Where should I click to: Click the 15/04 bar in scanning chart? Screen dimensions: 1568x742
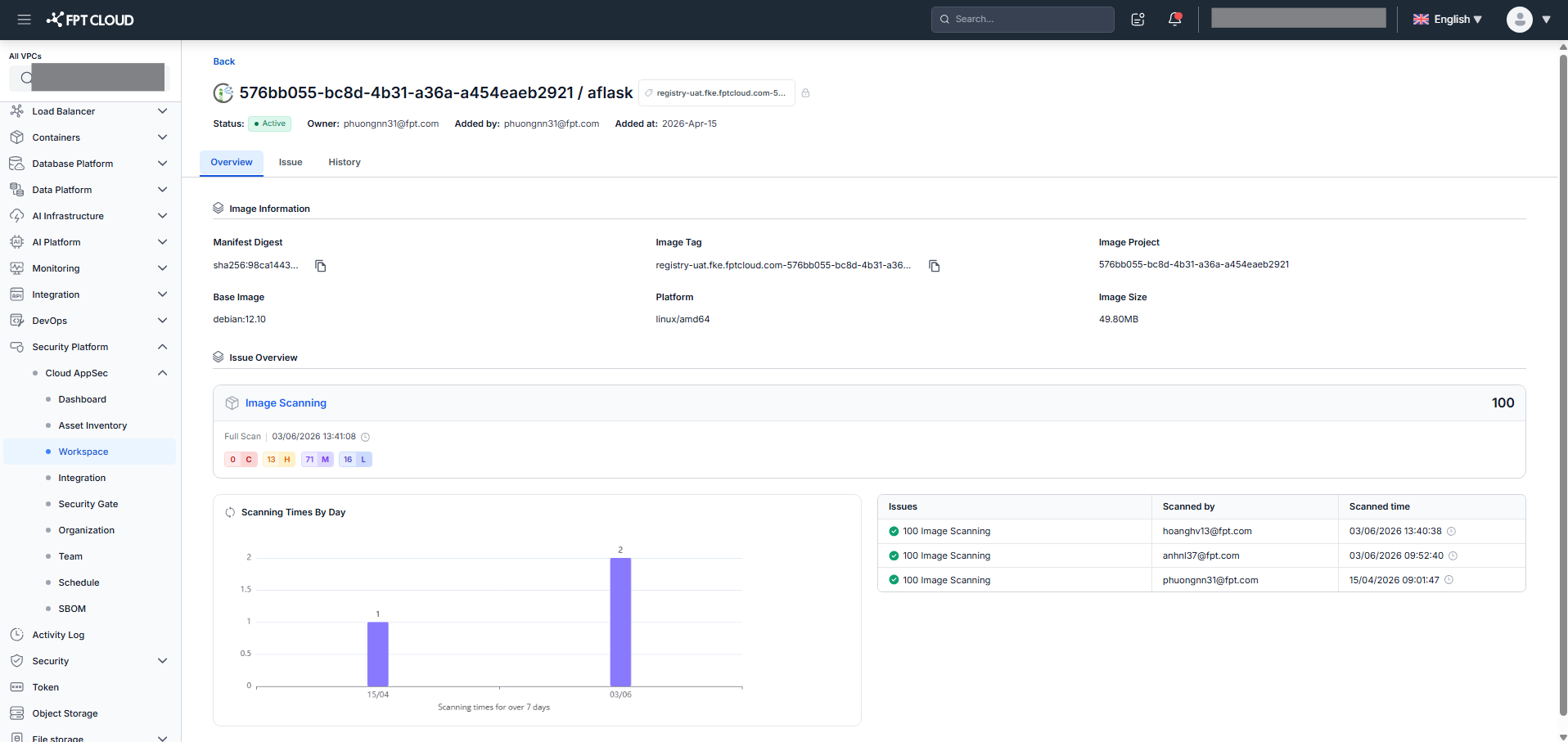[378, 654]
